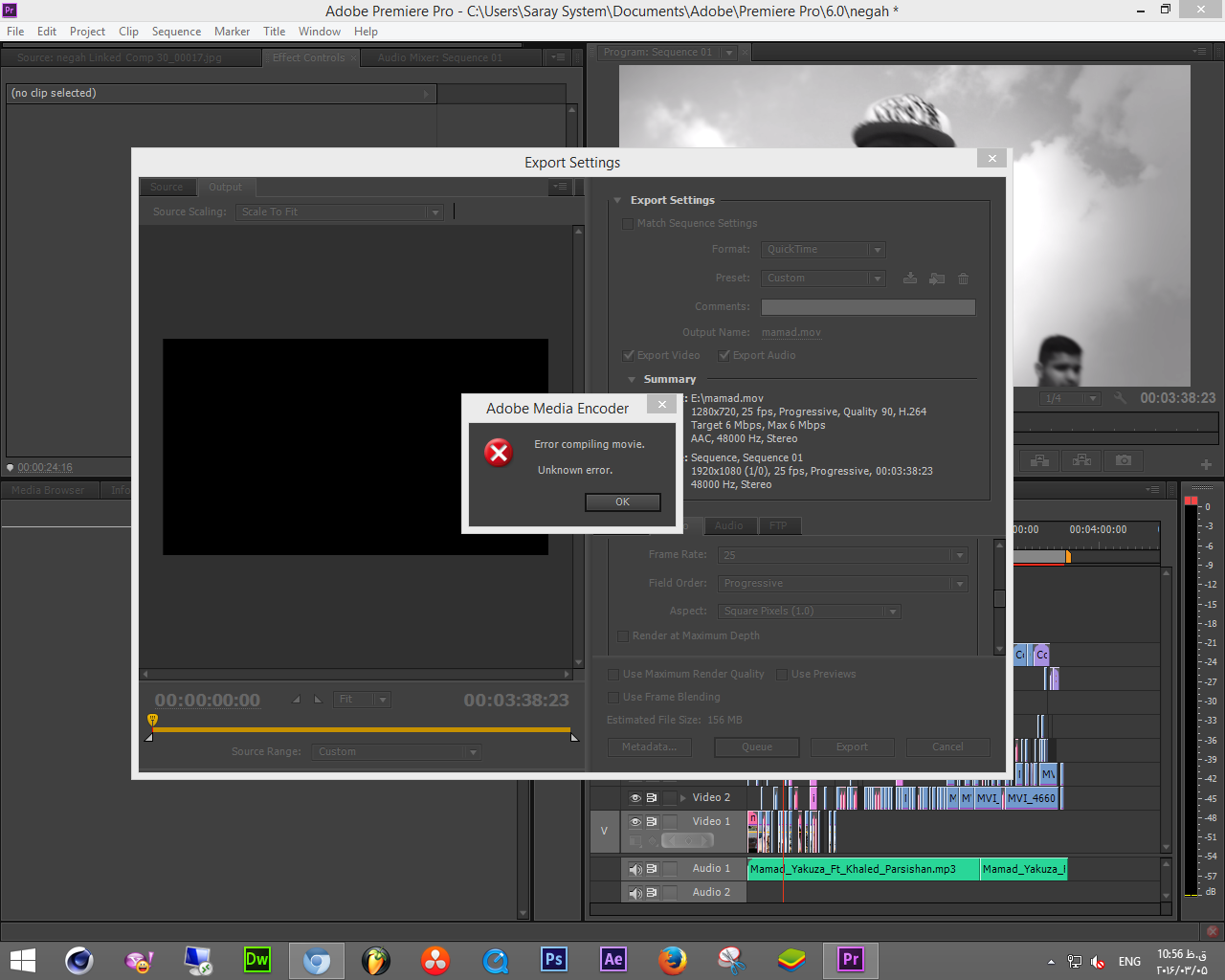Viewport: 1225px width, 980px height.
Task: Open Adobe Photoshop from the taskbar
Action: coord(554,960)
